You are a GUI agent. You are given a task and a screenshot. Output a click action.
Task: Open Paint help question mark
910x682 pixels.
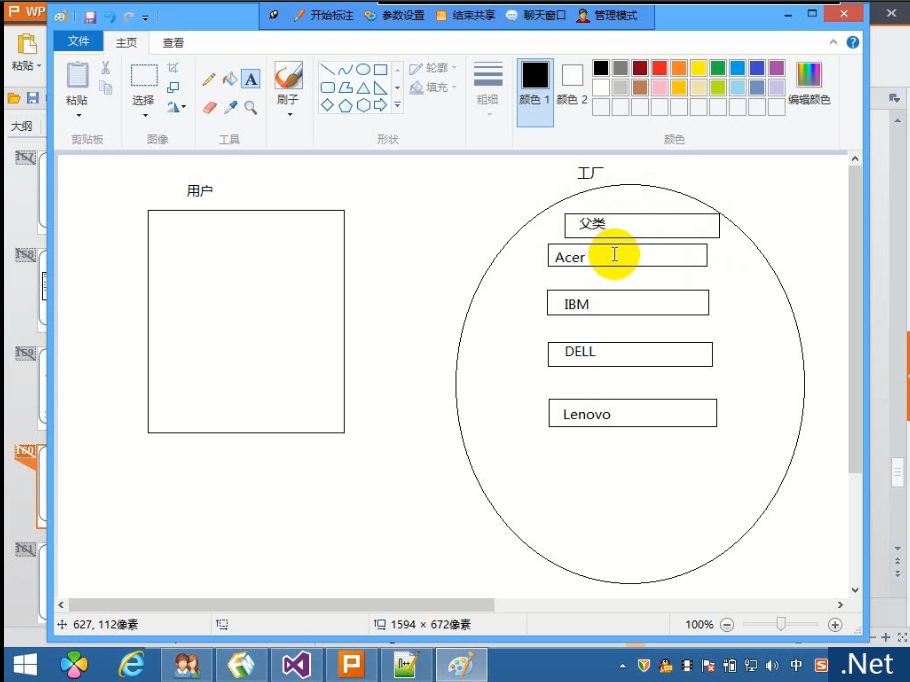point(853,42)
